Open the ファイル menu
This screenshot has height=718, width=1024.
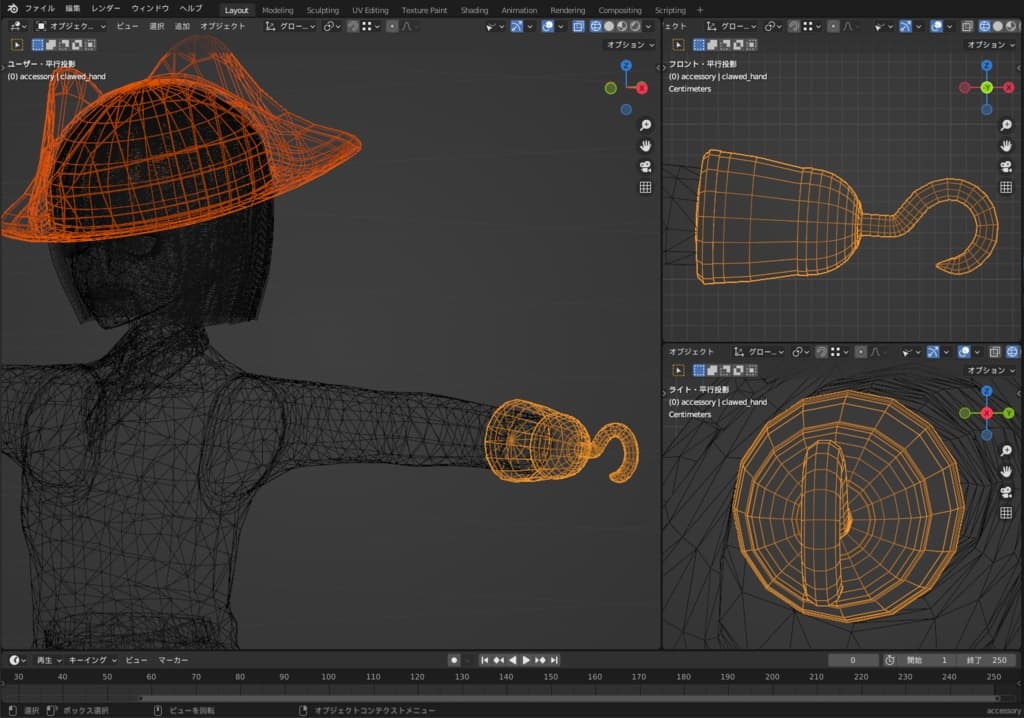pyautogui.click(x=40, y=9)
